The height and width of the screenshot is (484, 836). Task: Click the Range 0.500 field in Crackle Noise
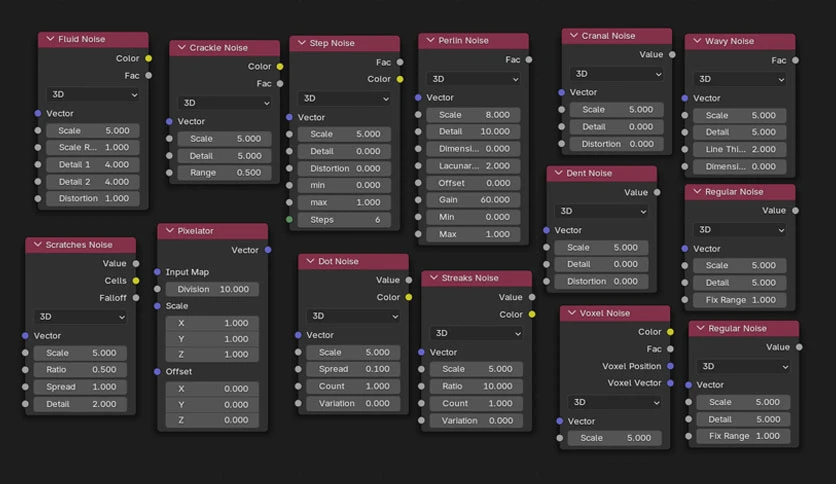pos(224,172)
